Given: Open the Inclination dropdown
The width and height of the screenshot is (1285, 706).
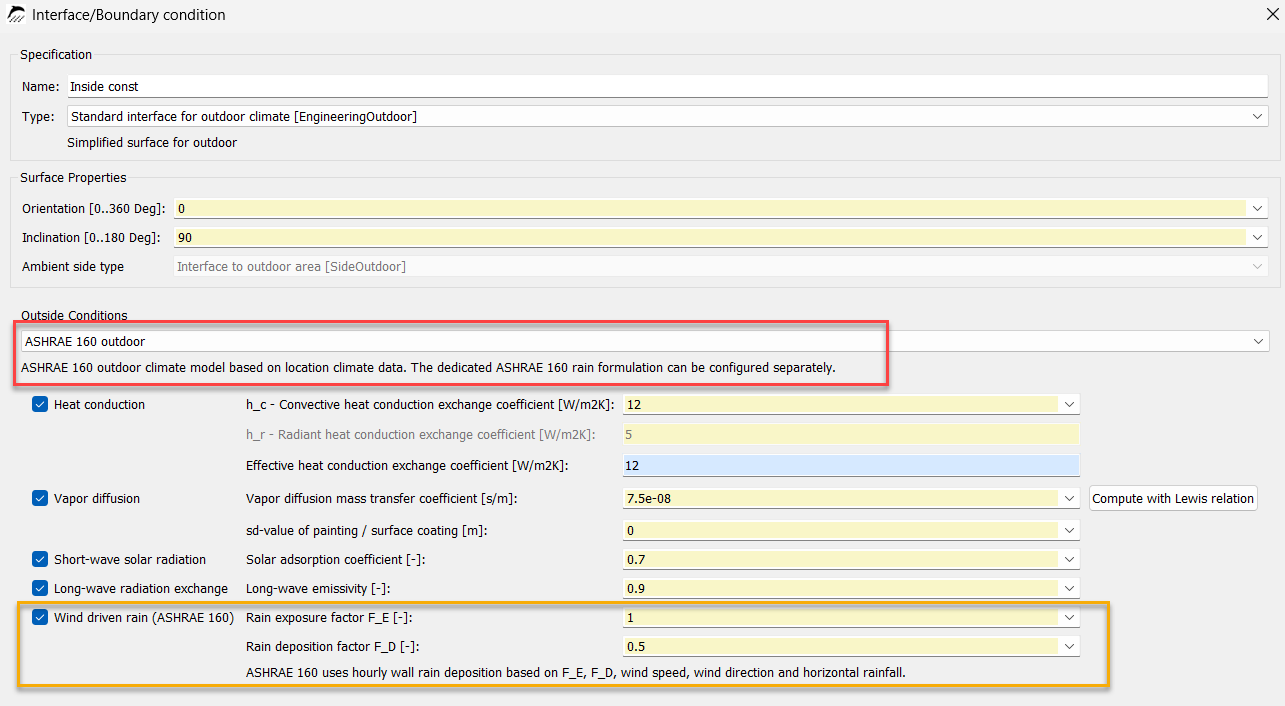Looking at the screenshot, I should point(1258,238).
